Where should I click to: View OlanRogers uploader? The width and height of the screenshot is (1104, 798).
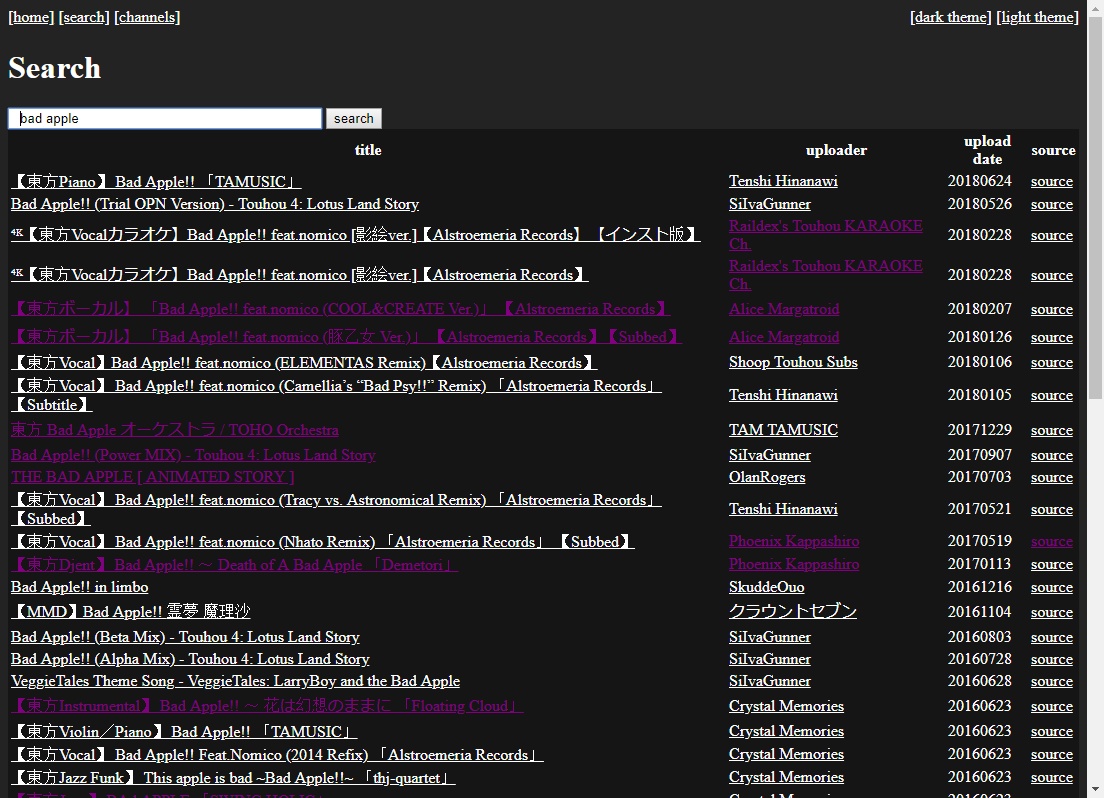pos(767,477)
